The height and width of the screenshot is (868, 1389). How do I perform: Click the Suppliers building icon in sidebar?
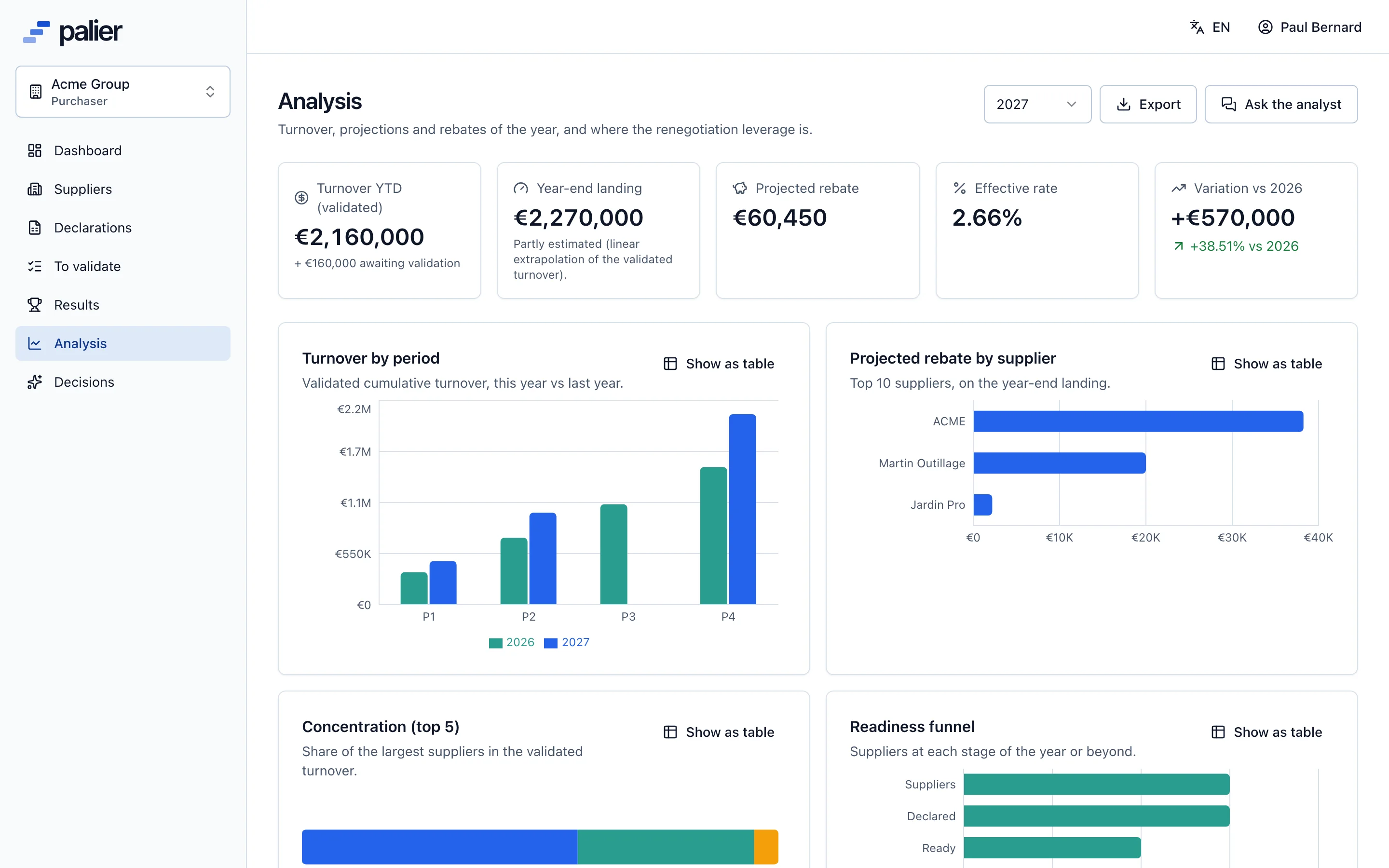coord(35,189)
